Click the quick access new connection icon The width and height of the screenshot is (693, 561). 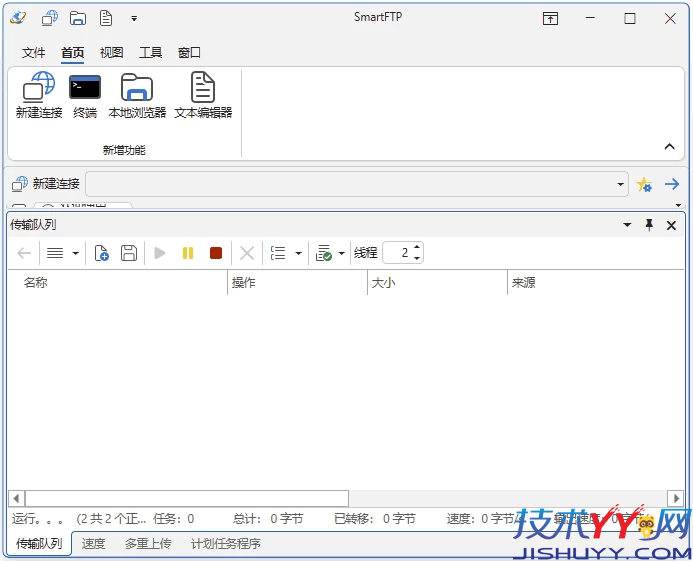50,18
